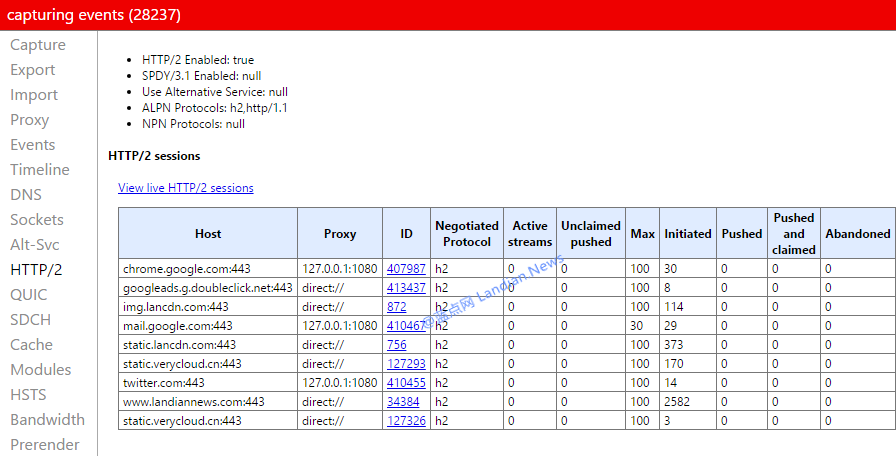Select the Events tab
Image resolution: width=896 pixels, height=456 pixels.
click(x=33, y=145)
